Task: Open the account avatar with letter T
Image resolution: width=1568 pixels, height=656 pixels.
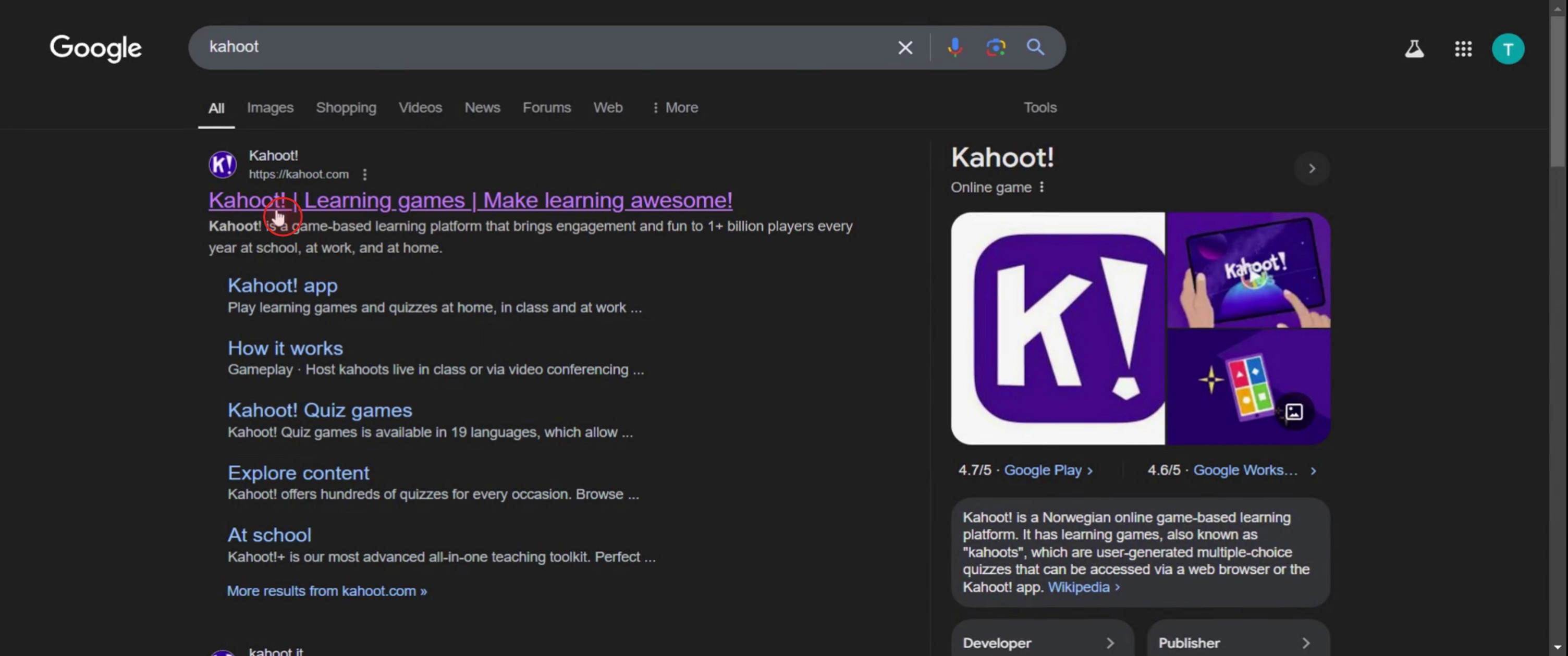Action: (x=1507, y=48)
